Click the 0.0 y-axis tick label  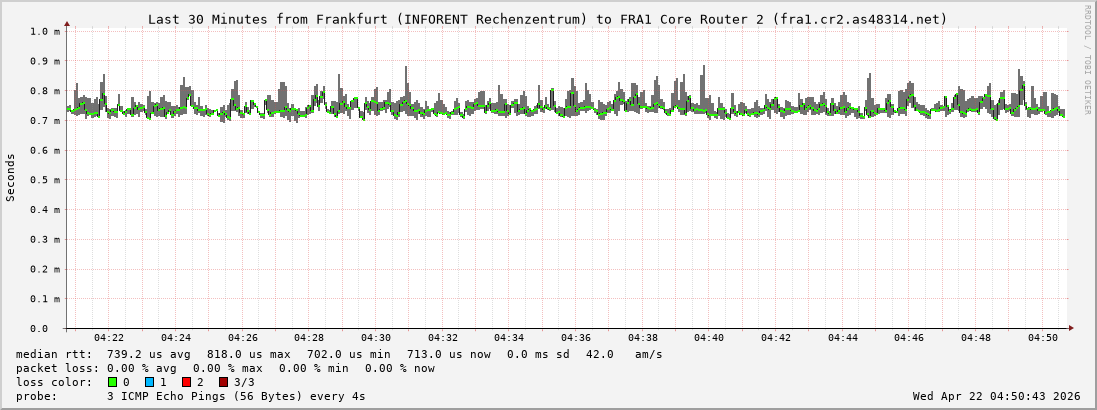[39, 328]
